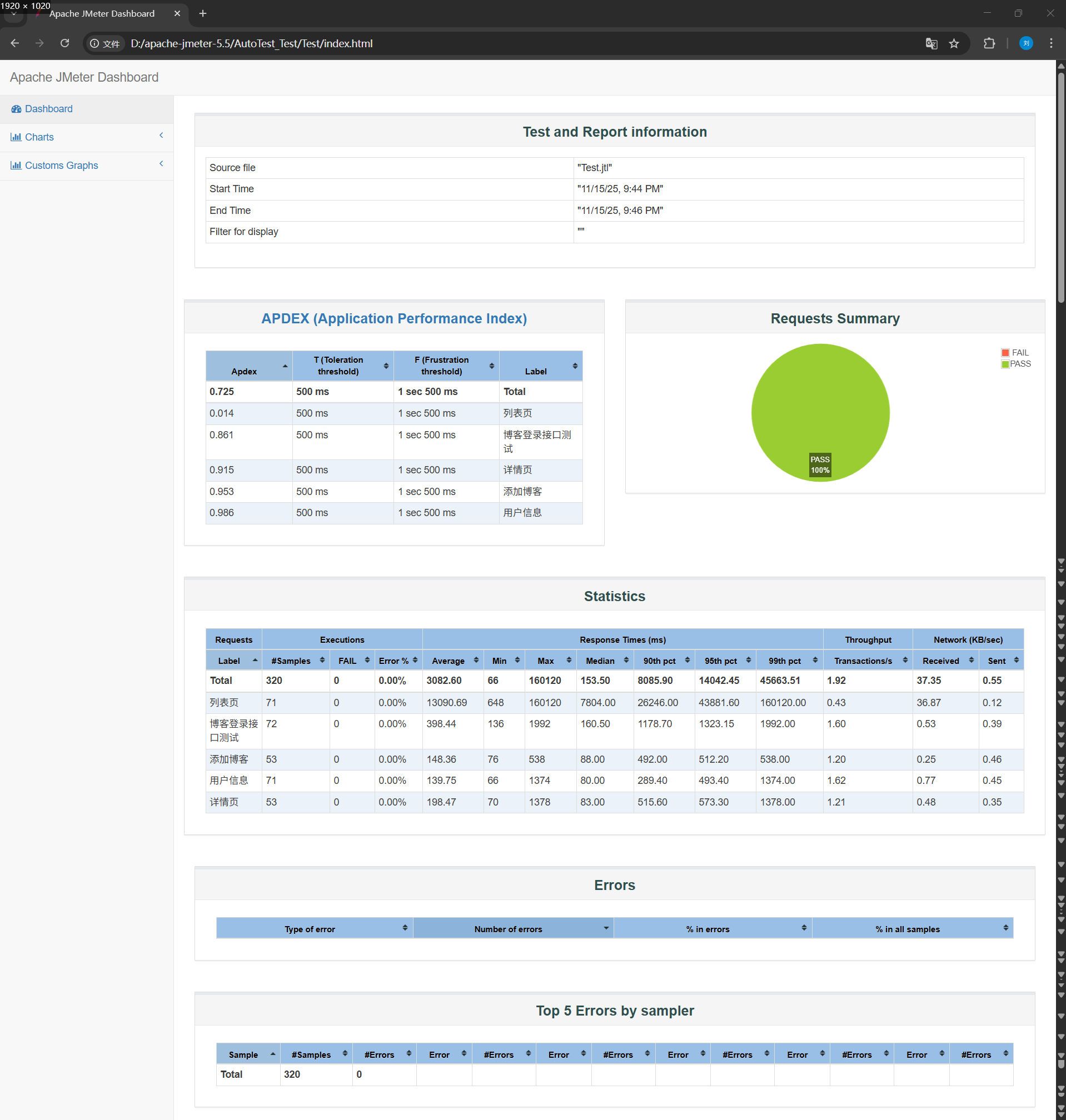
Task: Sort Statistics table by #Samples column
Action: click(x=296, y=661)
